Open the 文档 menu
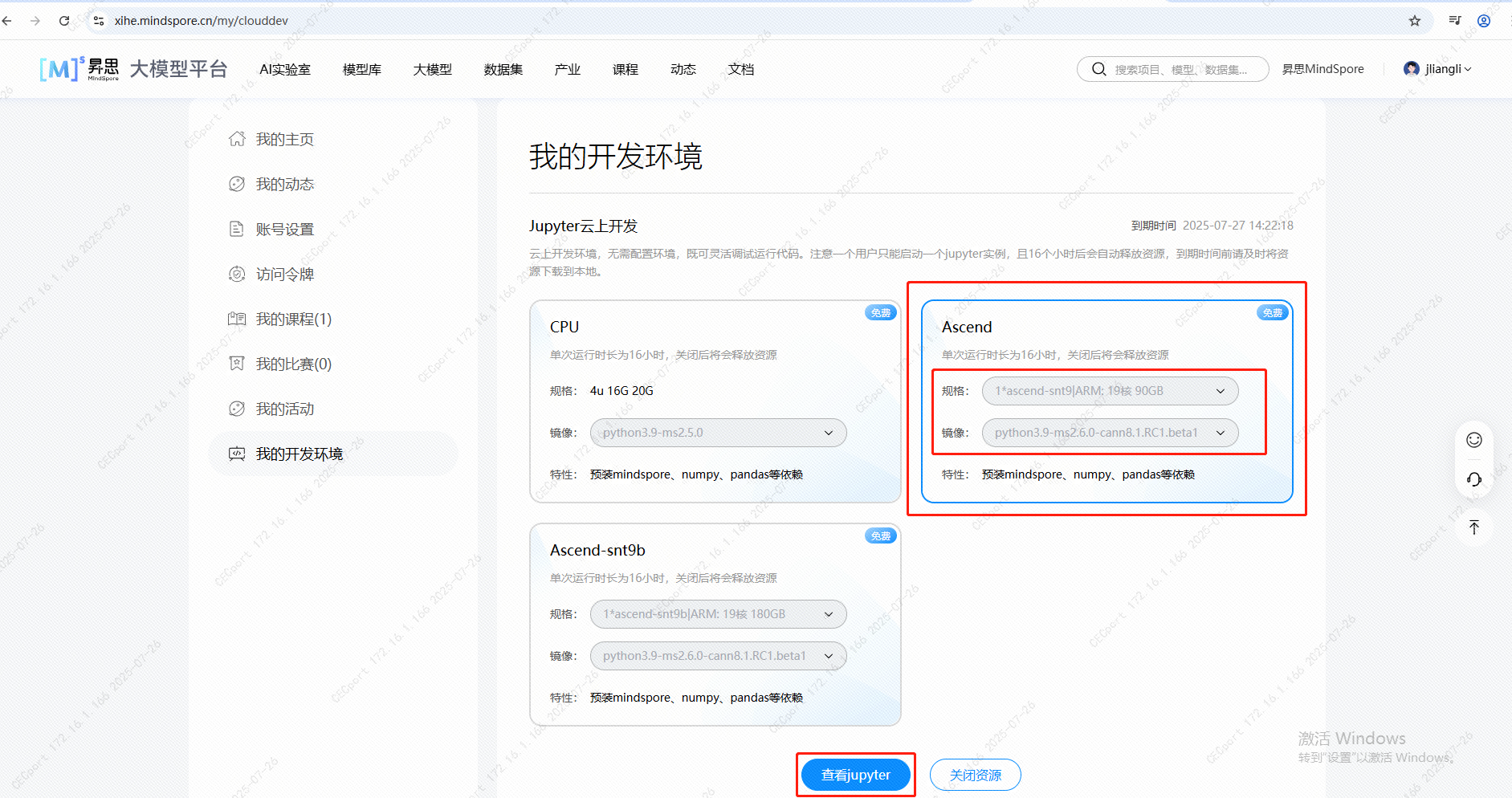Screen dimensions: 1512x798 tap(741, 70)
